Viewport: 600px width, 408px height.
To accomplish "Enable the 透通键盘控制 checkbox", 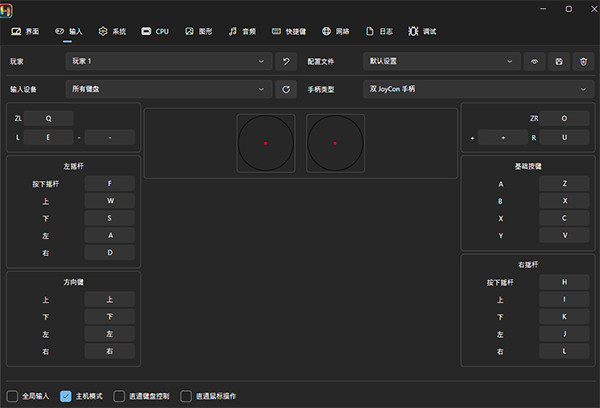I will tap(120, 396).
